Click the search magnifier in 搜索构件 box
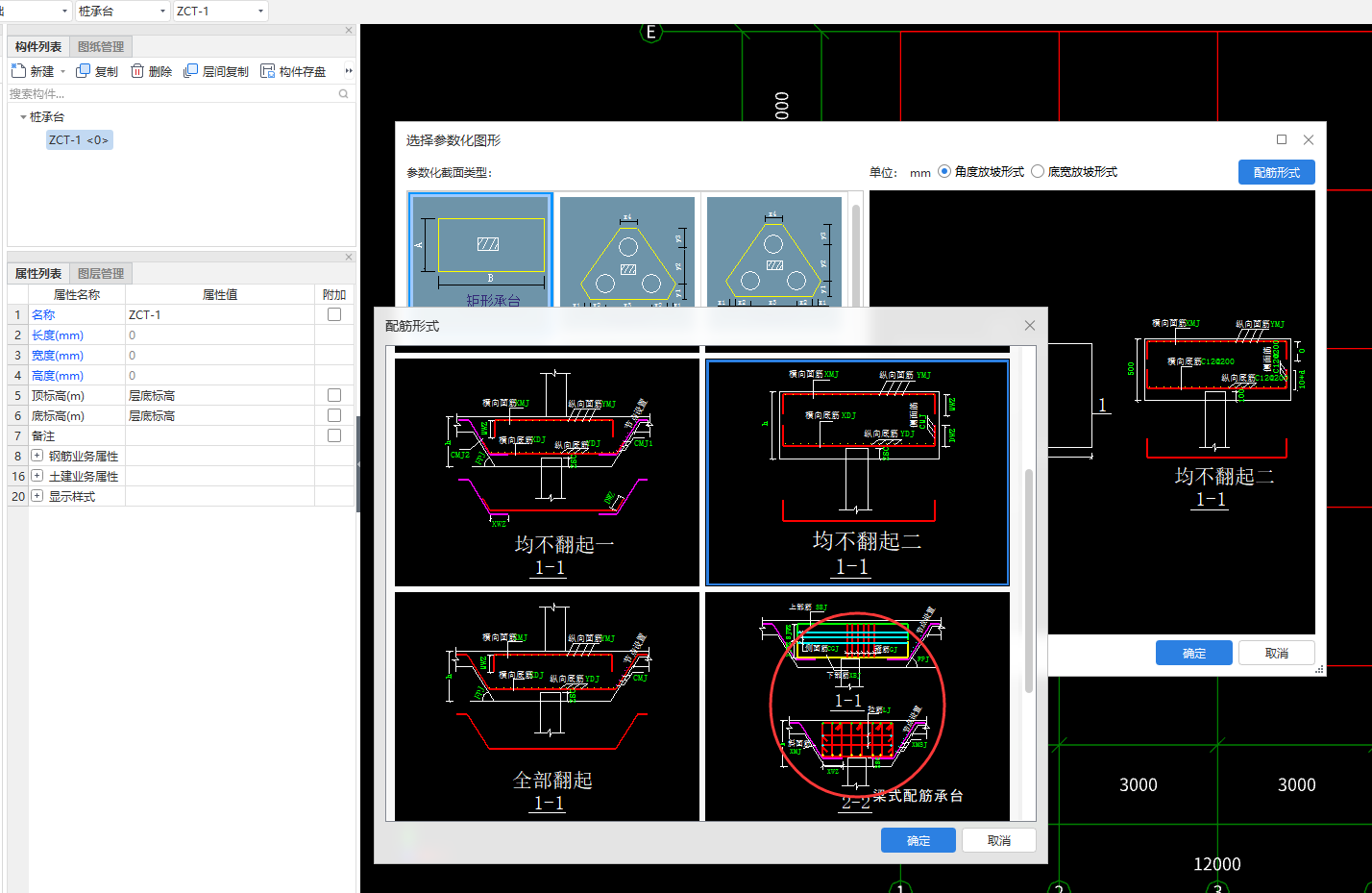Screen dimensions: 1372x893 pyautogui.click(x=344, y=94)
